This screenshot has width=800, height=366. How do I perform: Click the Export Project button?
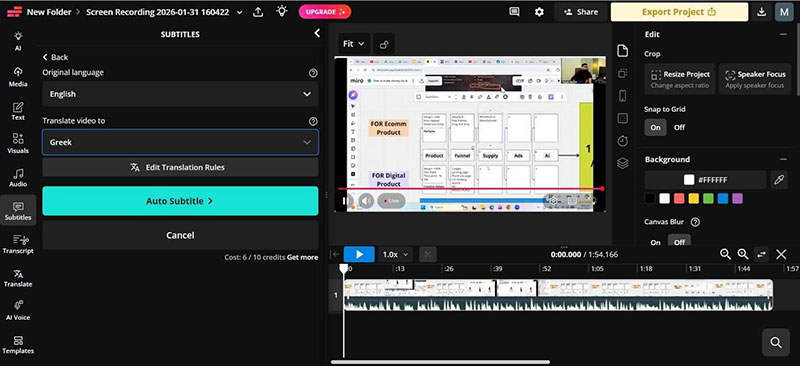679,12
